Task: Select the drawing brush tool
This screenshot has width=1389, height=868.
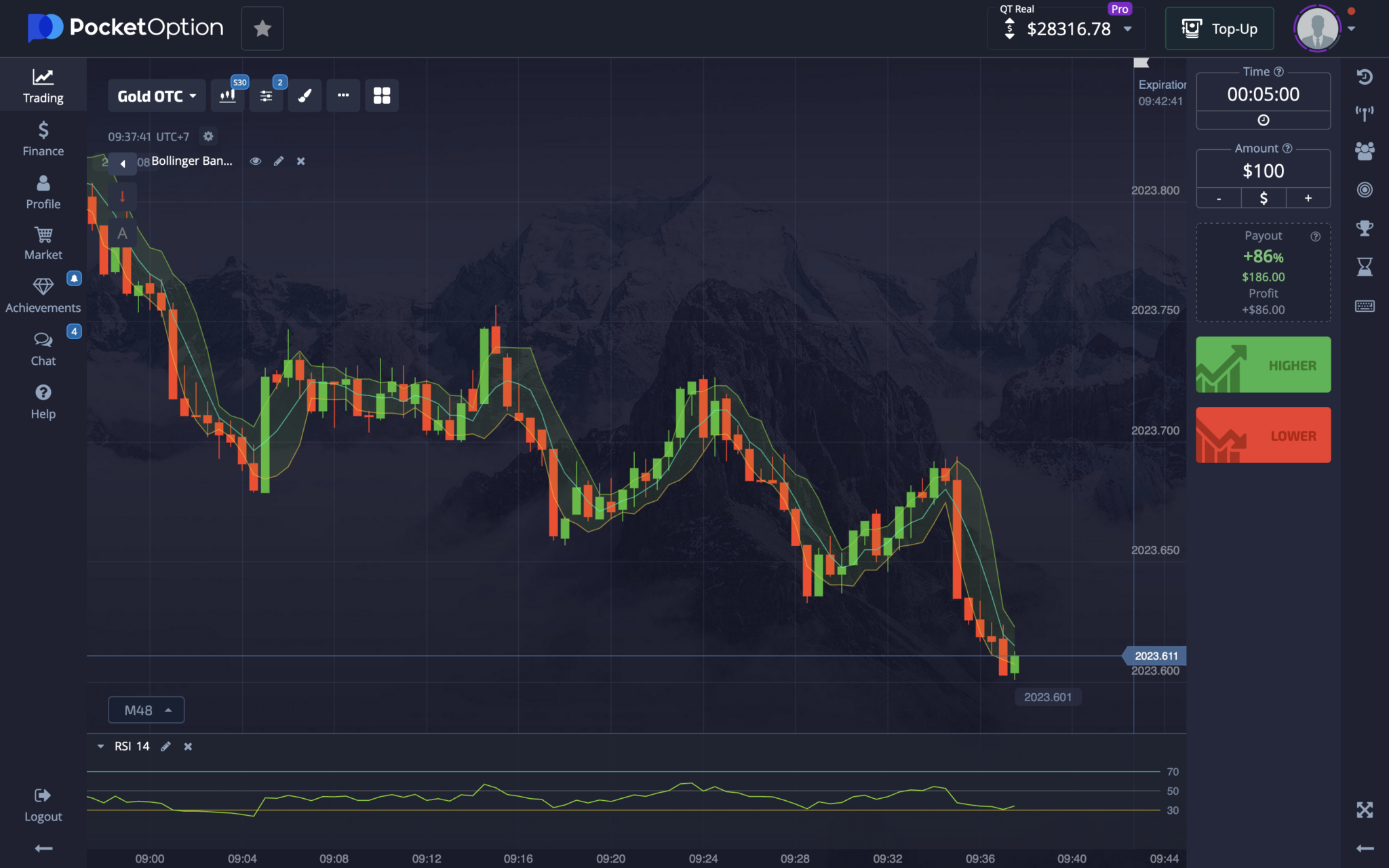Action: click(x=305, y=95)
